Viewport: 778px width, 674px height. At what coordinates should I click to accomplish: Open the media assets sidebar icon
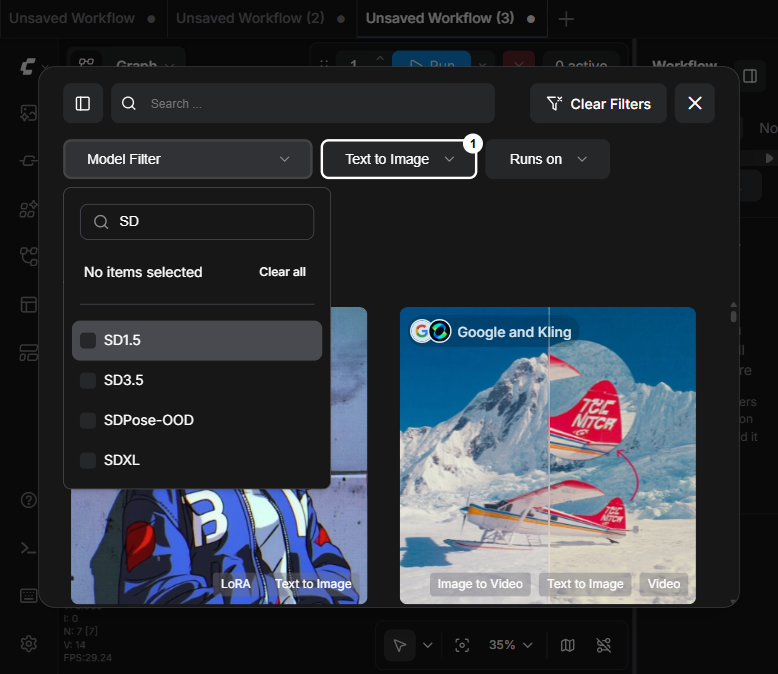point(28,113)
